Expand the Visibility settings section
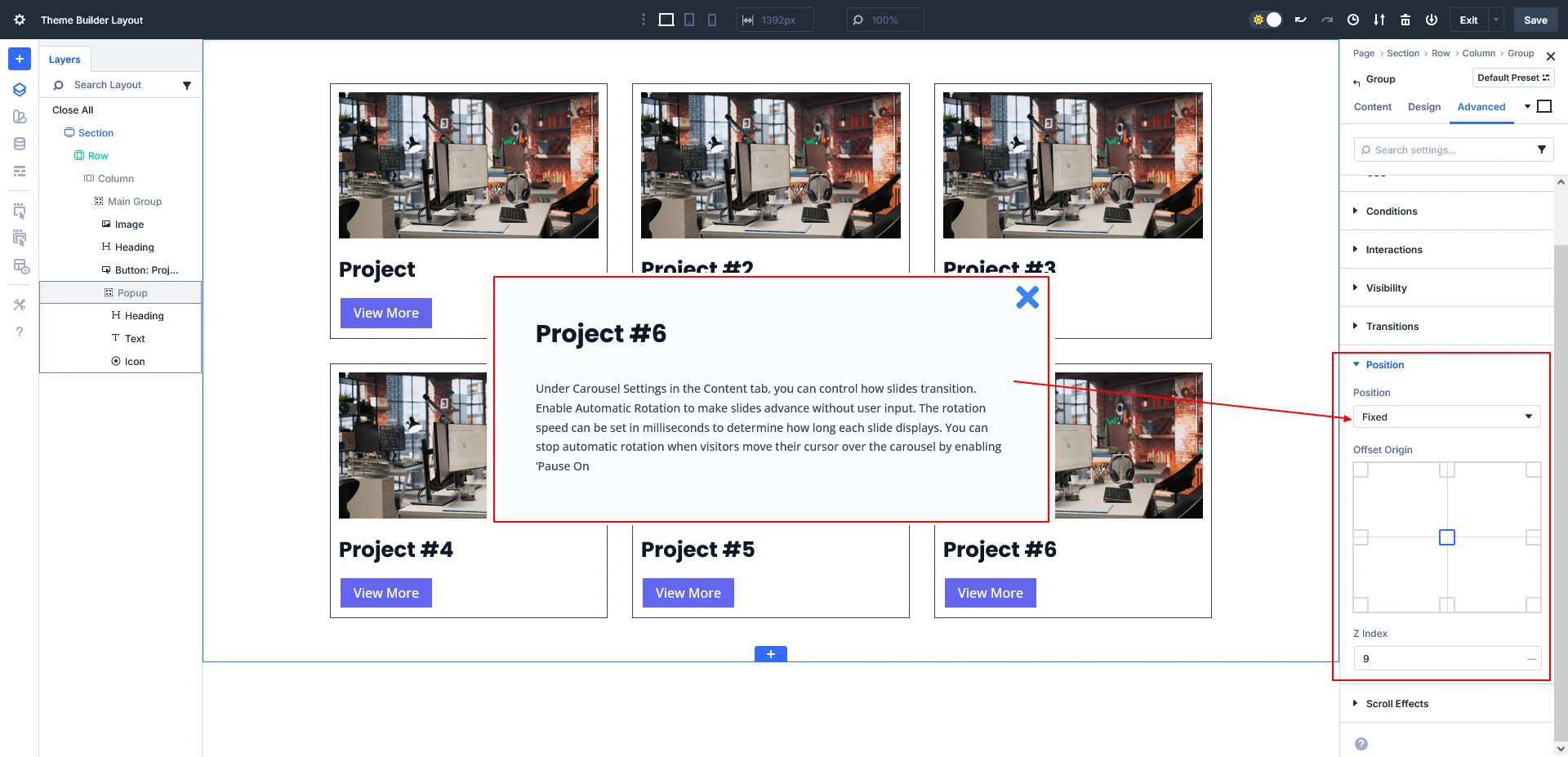Image resolution: width=1568 pixels, height=757 pixels. pyautogui.click(x=1386, y=287)
